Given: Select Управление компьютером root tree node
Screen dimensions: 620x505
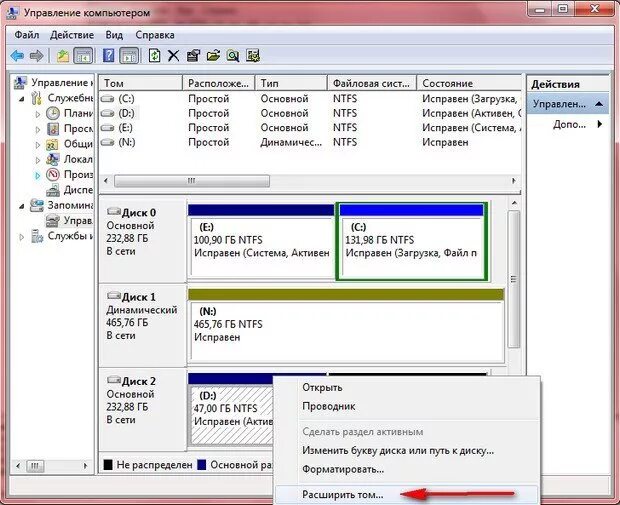Looking at the screenshot, I should point(54,83).
